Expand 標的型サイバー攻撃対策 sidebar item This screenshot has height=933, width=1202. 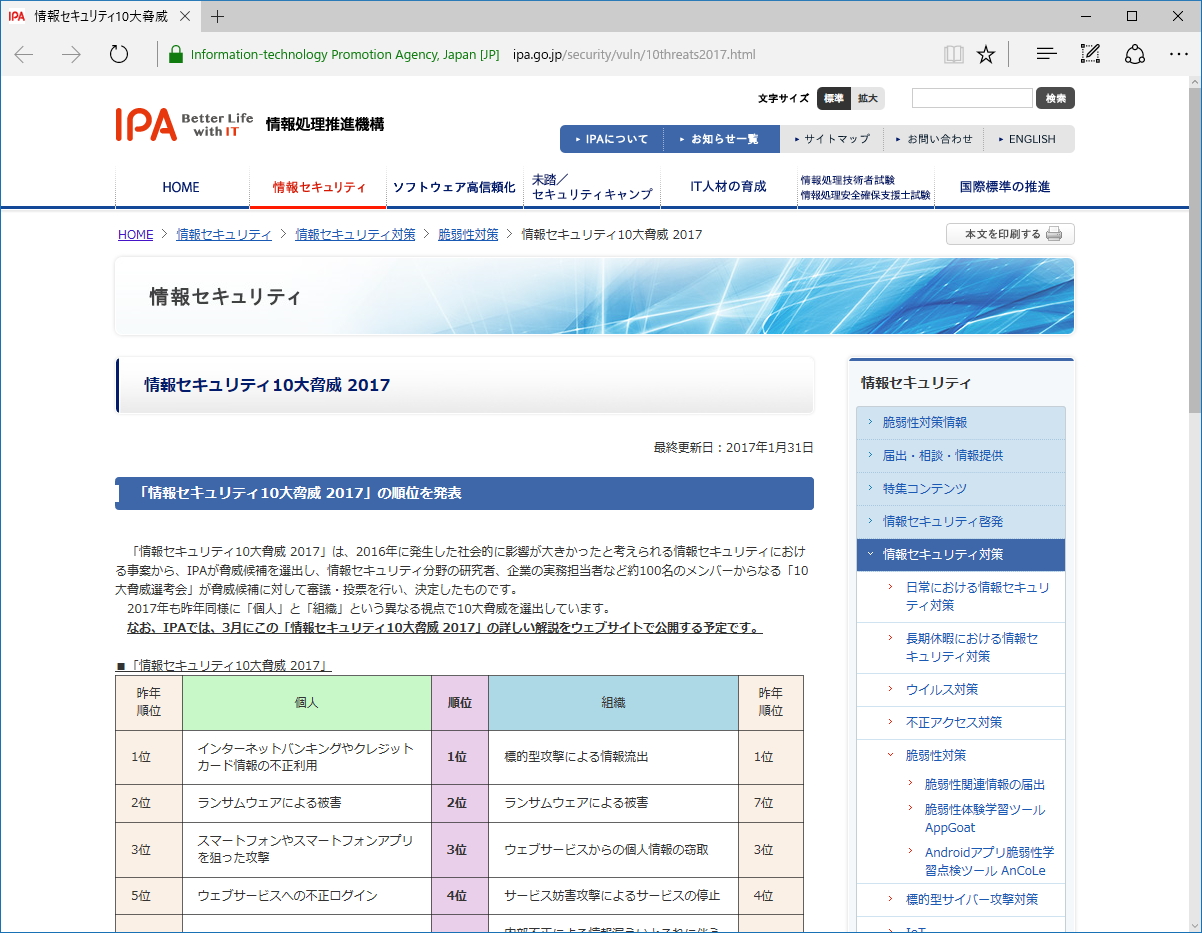tap(961, 900)
